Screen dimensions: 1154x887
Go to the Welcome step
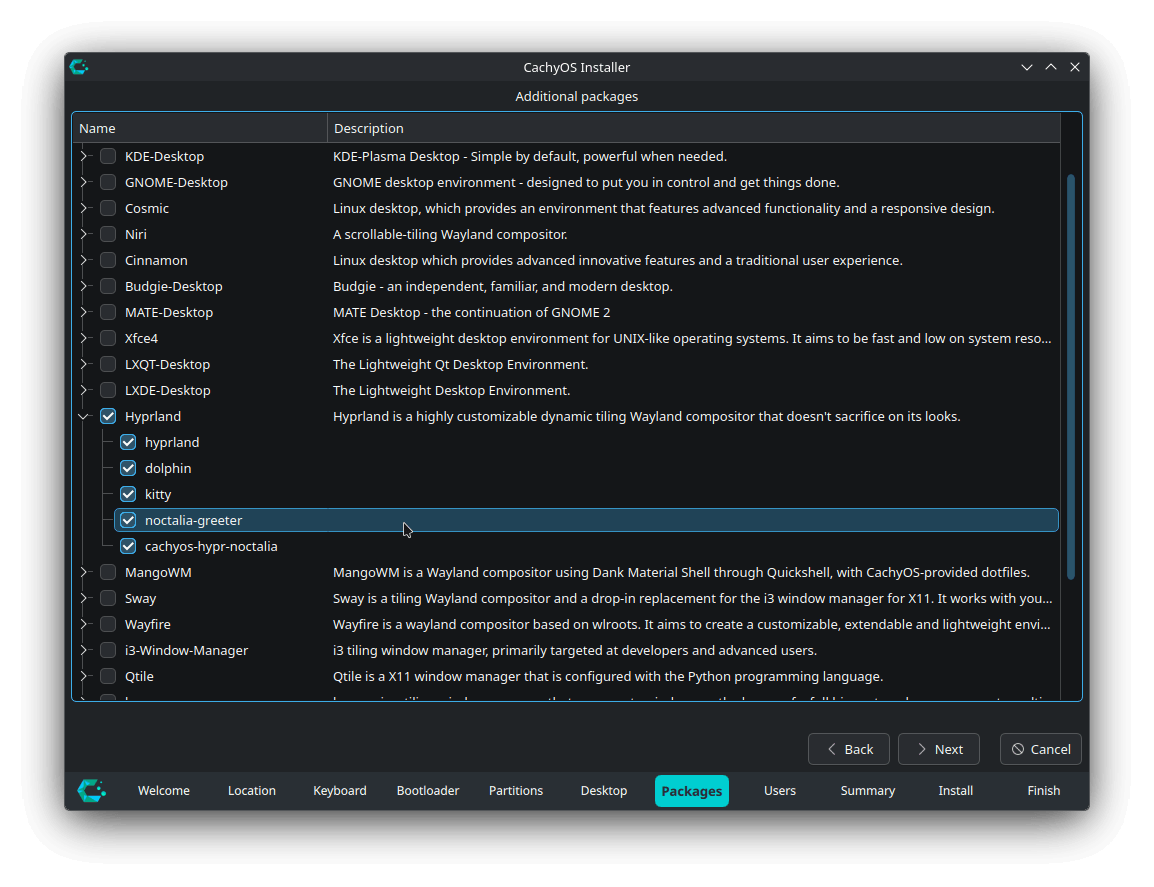coord(163,791)
